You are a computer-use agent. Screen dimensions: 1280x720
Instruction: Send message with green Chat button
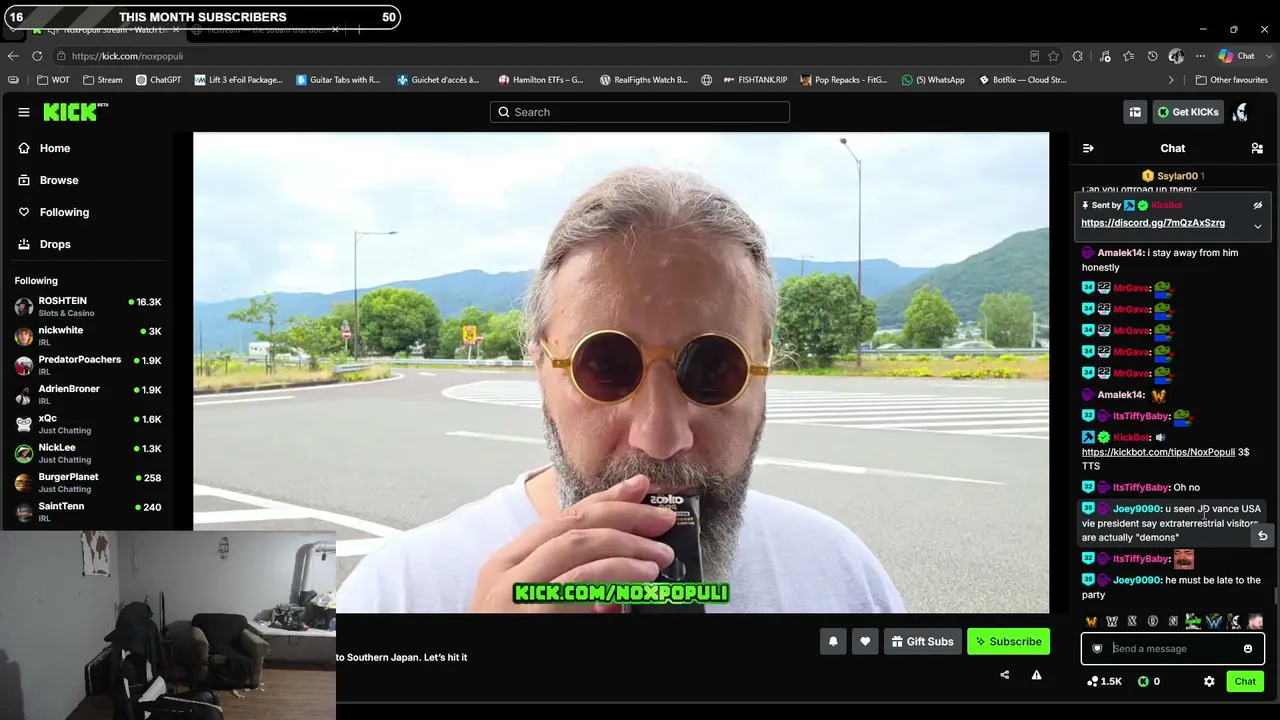[x=1245, y=681]
